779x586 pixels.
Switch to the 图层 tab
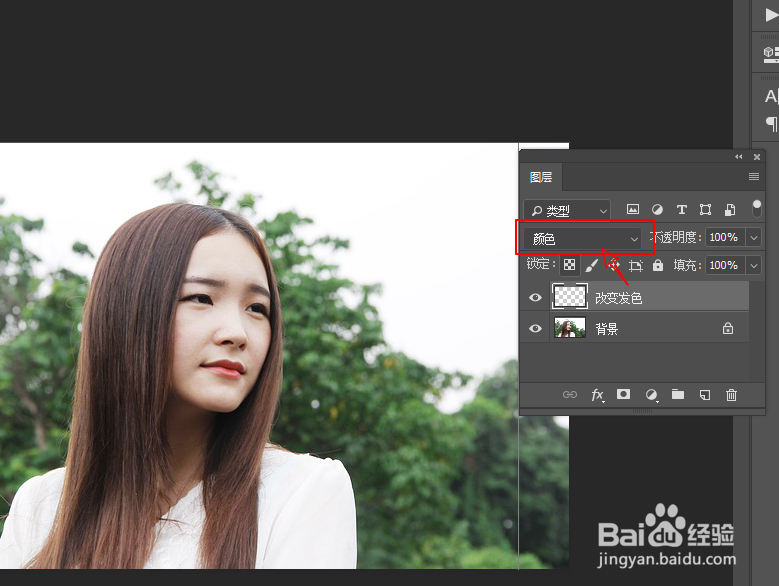coord(541,177)
